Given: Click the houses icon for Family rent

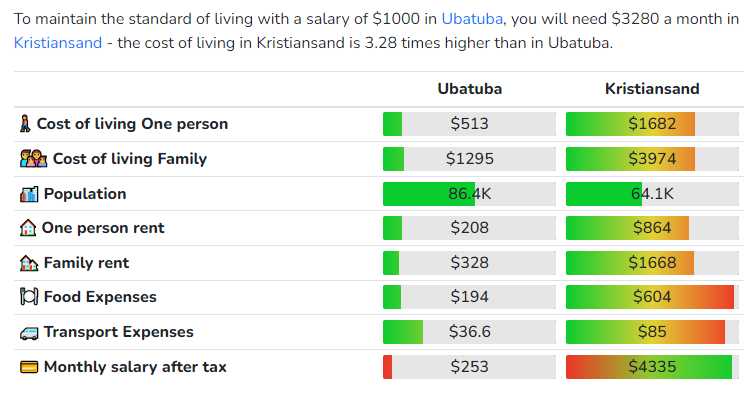Looking at the screenshot, I should point(29,263).
